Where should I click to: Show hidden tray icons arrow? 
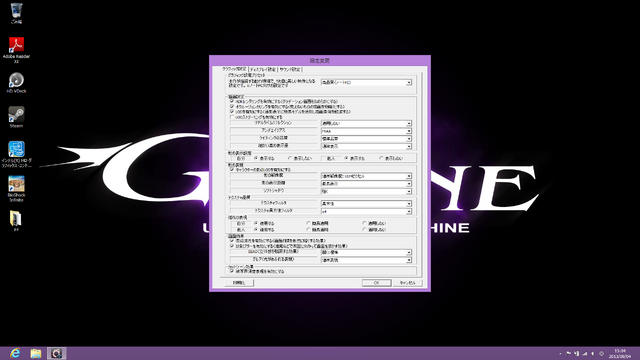[560, 353]
